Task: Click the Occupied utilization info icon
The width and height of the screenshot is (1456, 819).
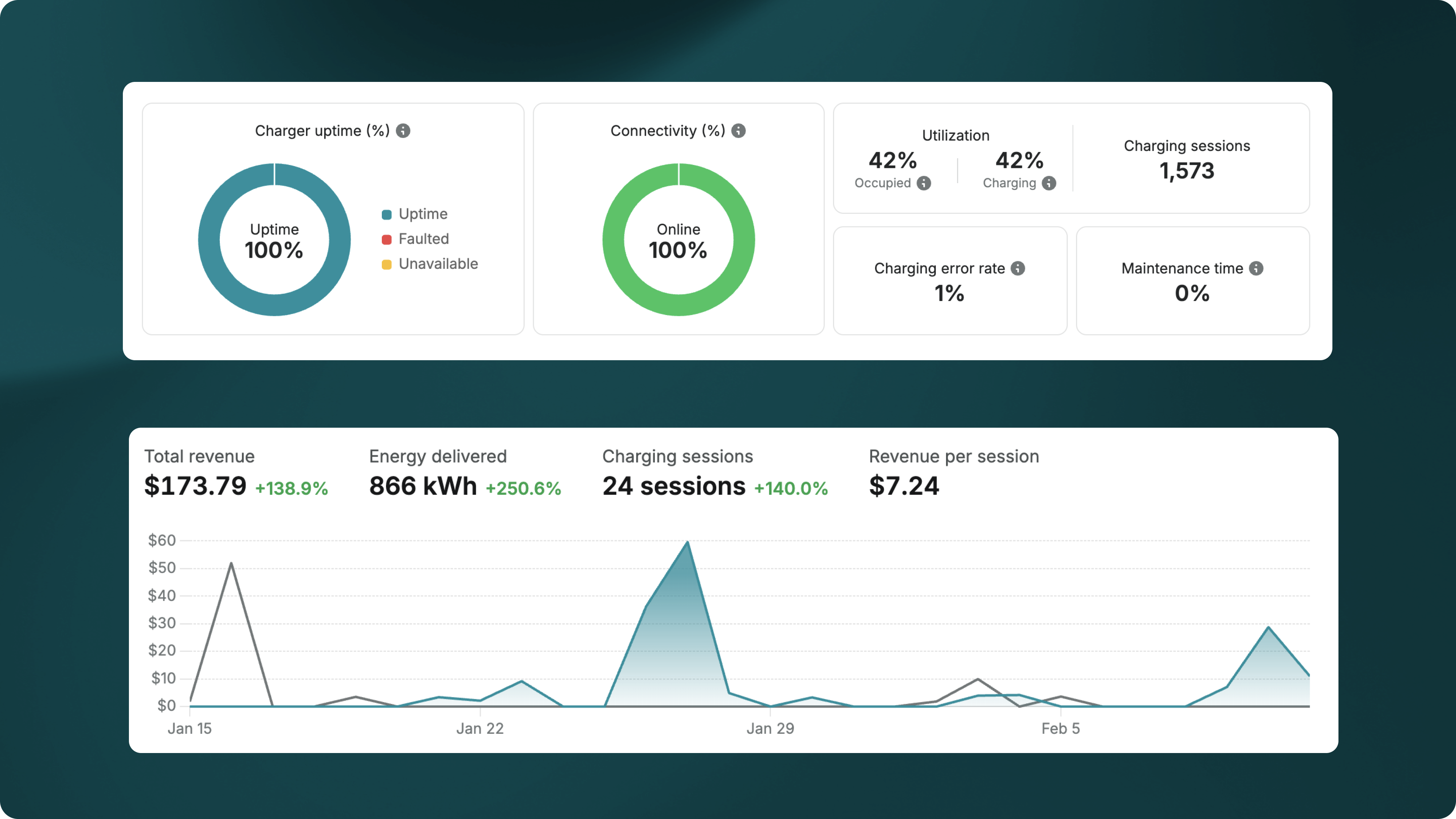Action: [924, 183]
